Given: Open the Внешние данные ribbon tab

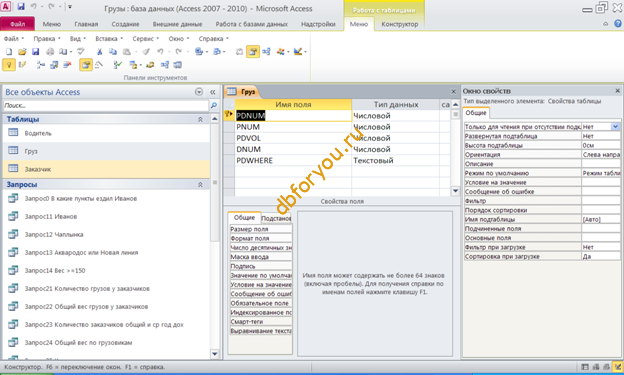Looking at the screenshot, I should pyautogui.click(x=177, y=24).
